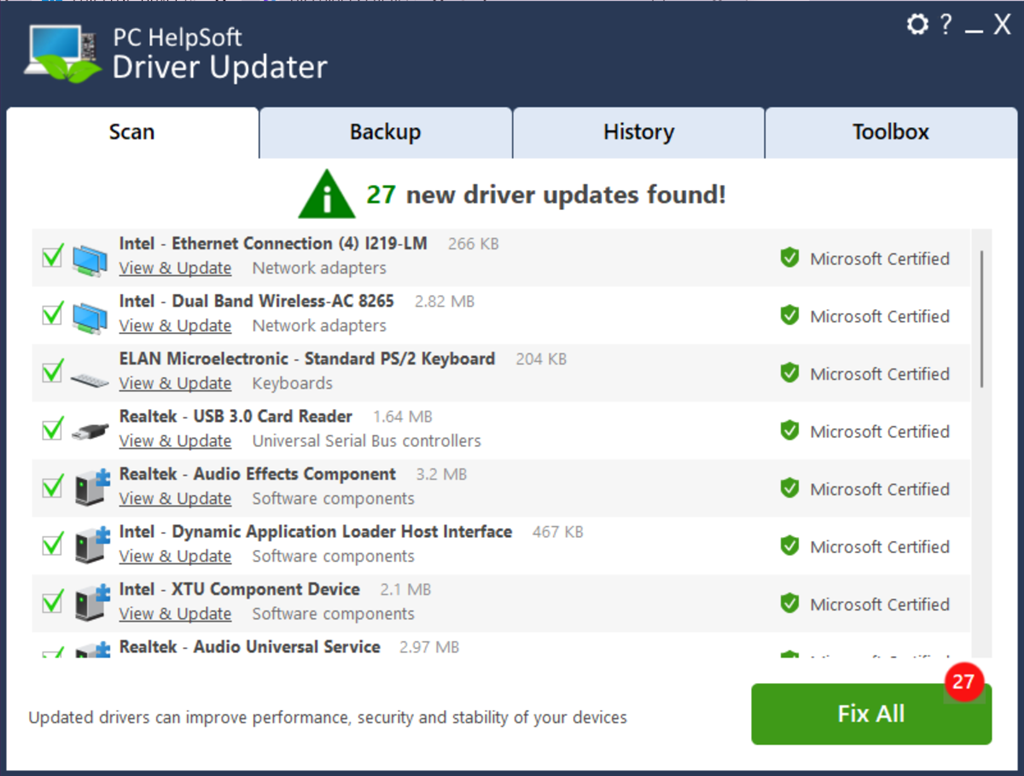The width and height of the screenshot is (1024, 776).
Task: Select the Realtek Audio Universal Service row title
Action: pos(249,647)
